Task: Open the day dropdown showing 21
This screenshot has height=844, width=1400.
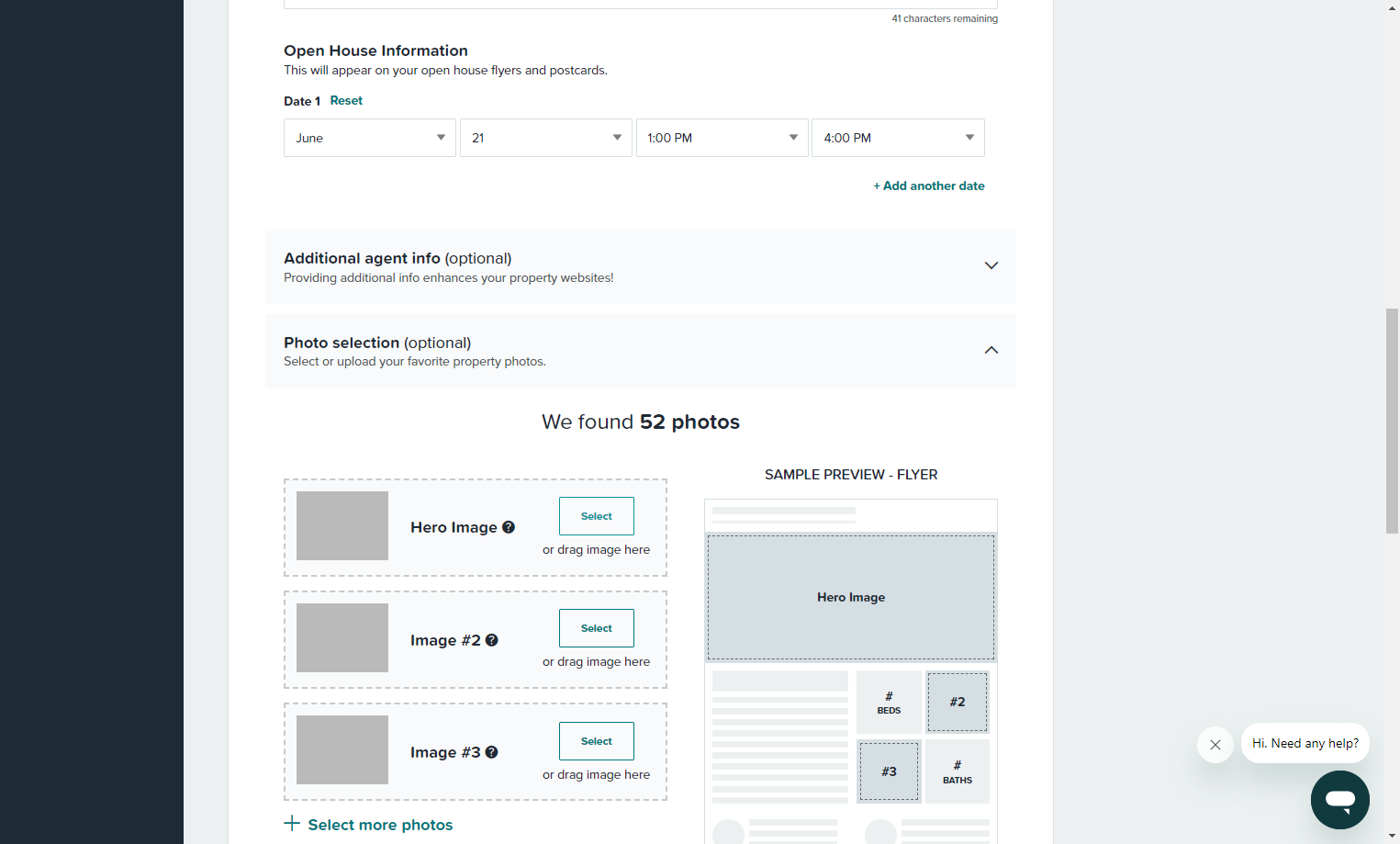Action: tap(546, 138)
